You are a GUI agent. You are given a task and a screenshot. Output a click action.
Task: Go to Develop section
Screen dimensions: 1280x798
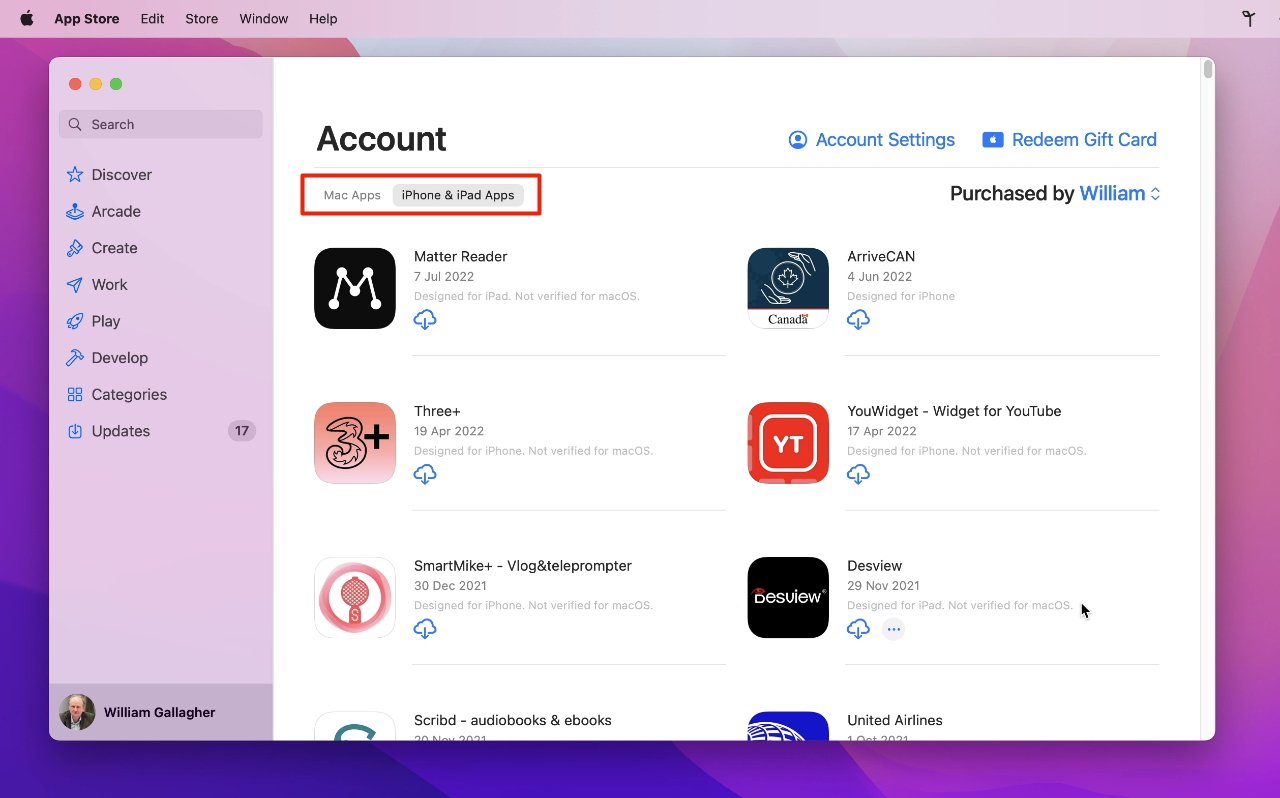pyautogui.click(x=119, y=358)
